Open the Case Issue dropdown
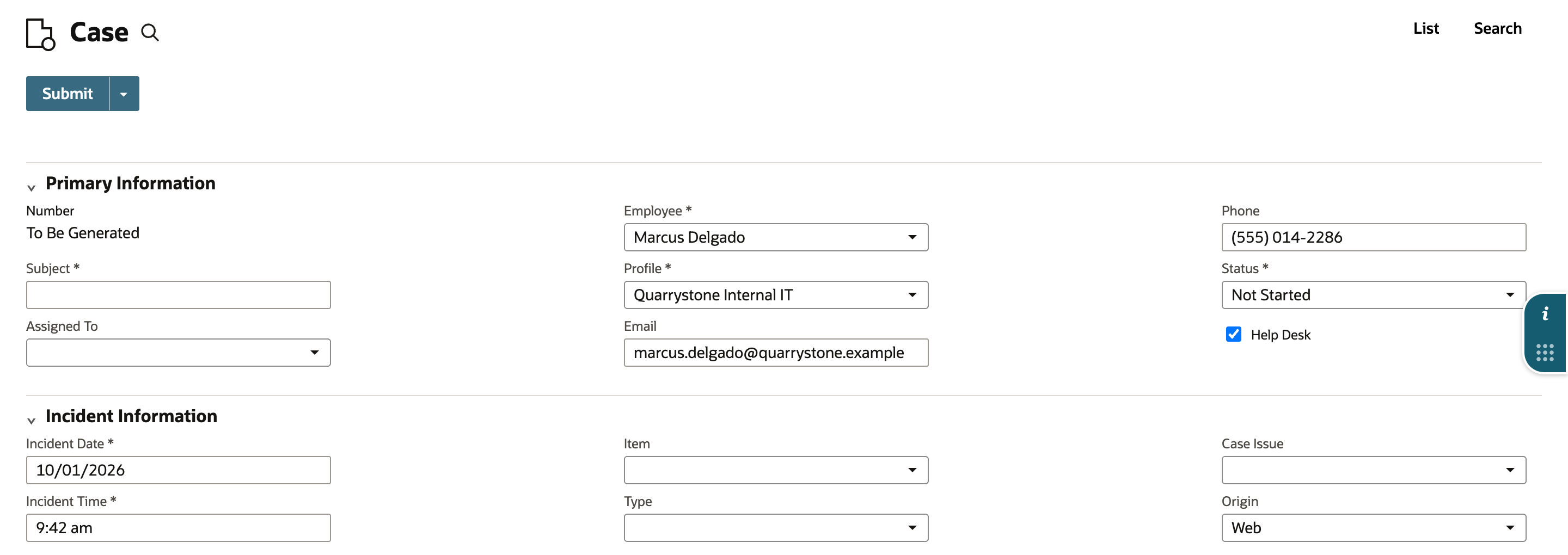Image resolution: width=1568 pixels, height=555 pixels. pyautogui.click(x=1373, y=471)
